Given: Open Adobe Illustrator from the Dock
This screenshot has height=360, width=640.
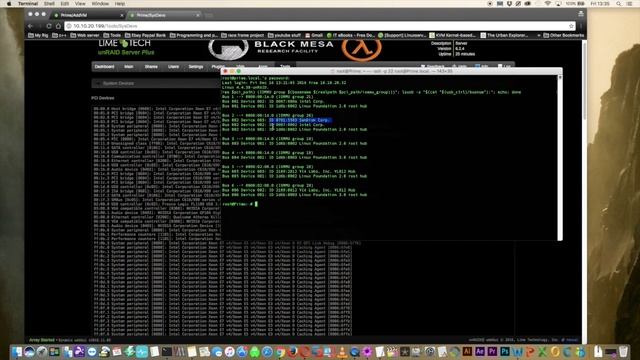Looking at the screenshot, I should 467,351.
